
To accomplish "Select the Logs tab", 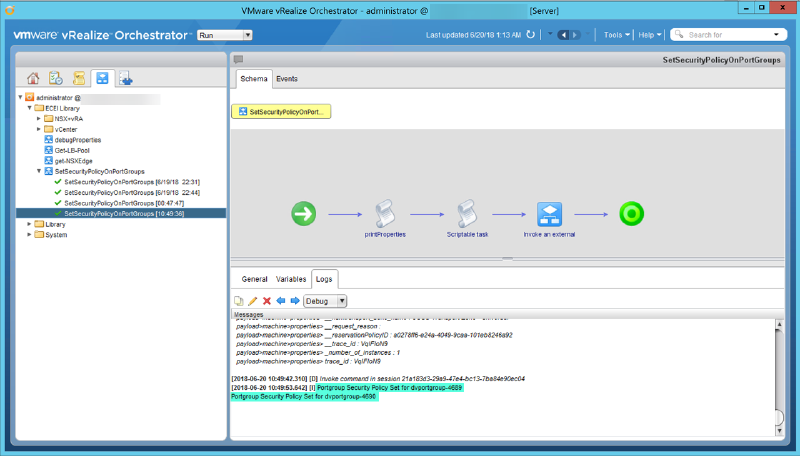I will pyautogui.click(x=324, y=280).
